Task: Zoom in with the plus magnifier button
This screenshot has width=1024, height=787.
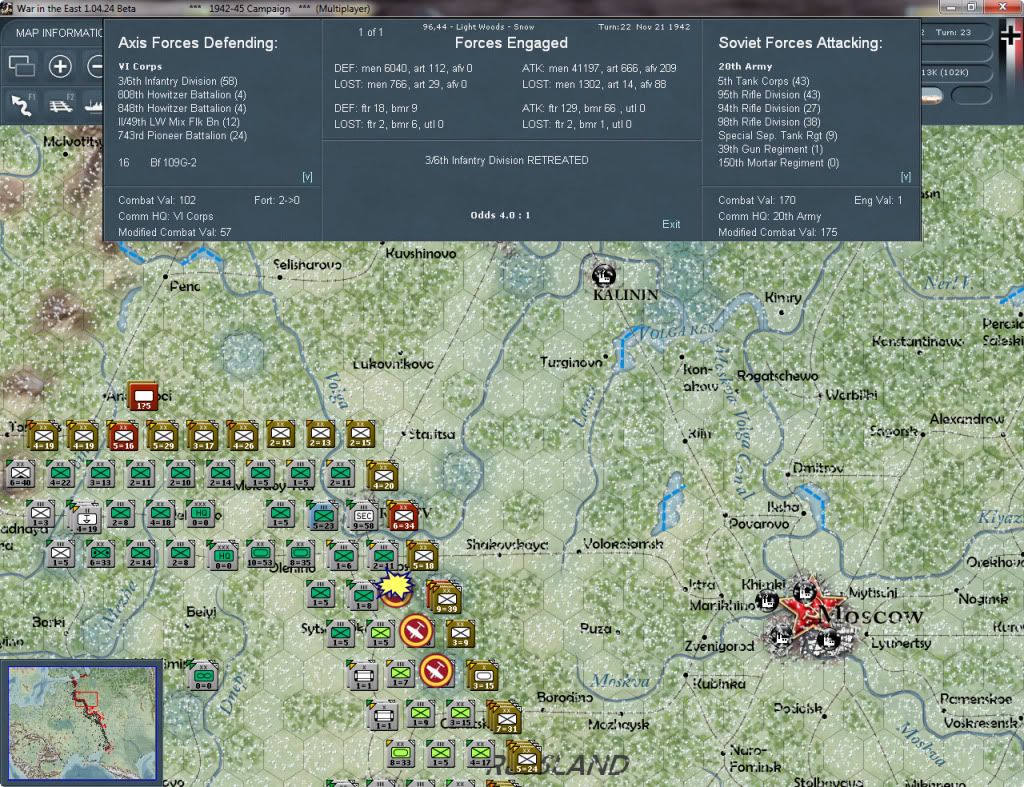Action: (60, 66)
